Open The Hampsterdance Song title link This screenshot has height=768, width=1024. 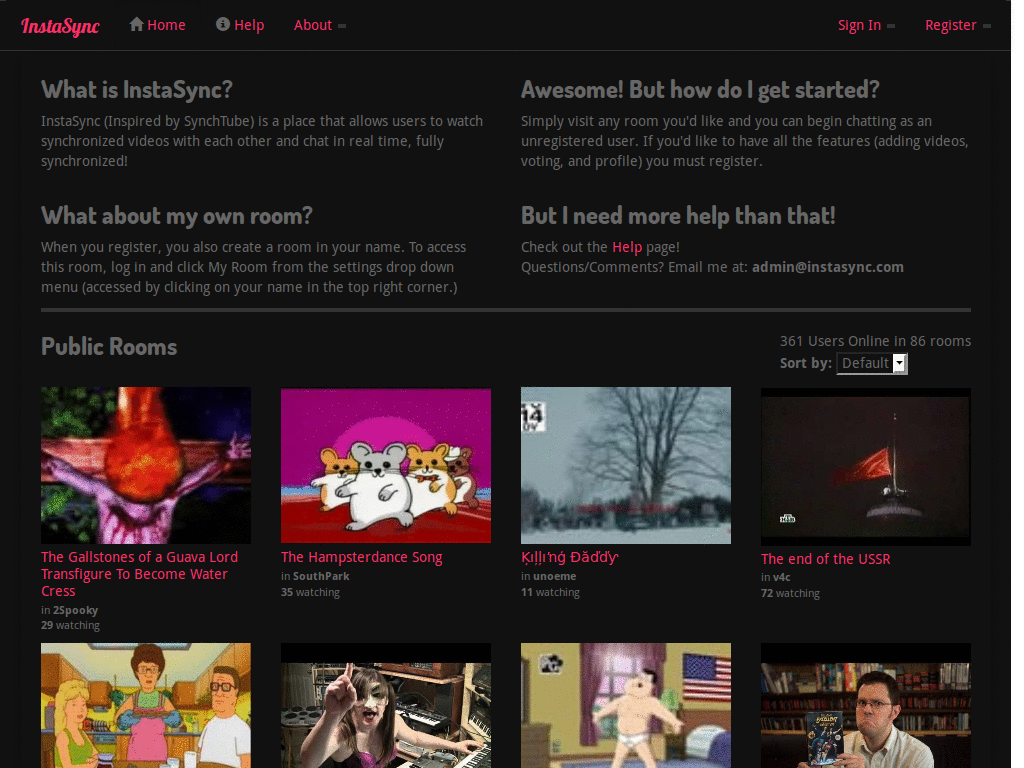(361, 557)
